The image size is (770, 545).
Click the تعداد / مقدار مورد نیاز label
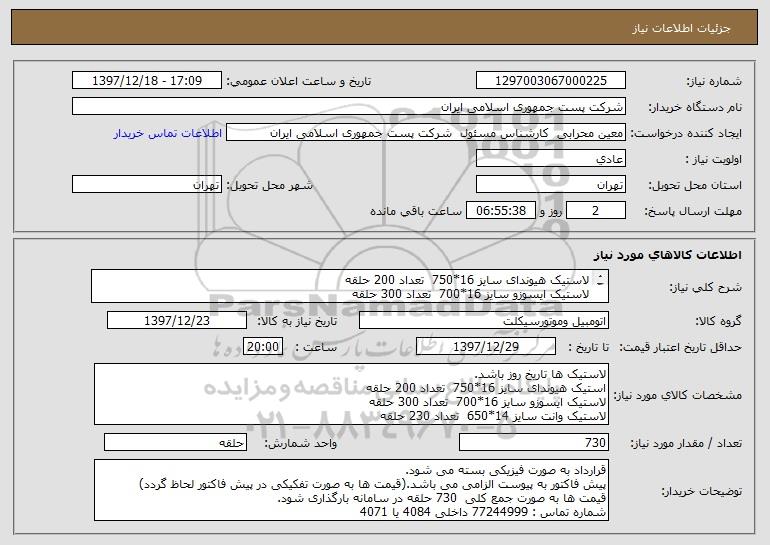point(686,443)
